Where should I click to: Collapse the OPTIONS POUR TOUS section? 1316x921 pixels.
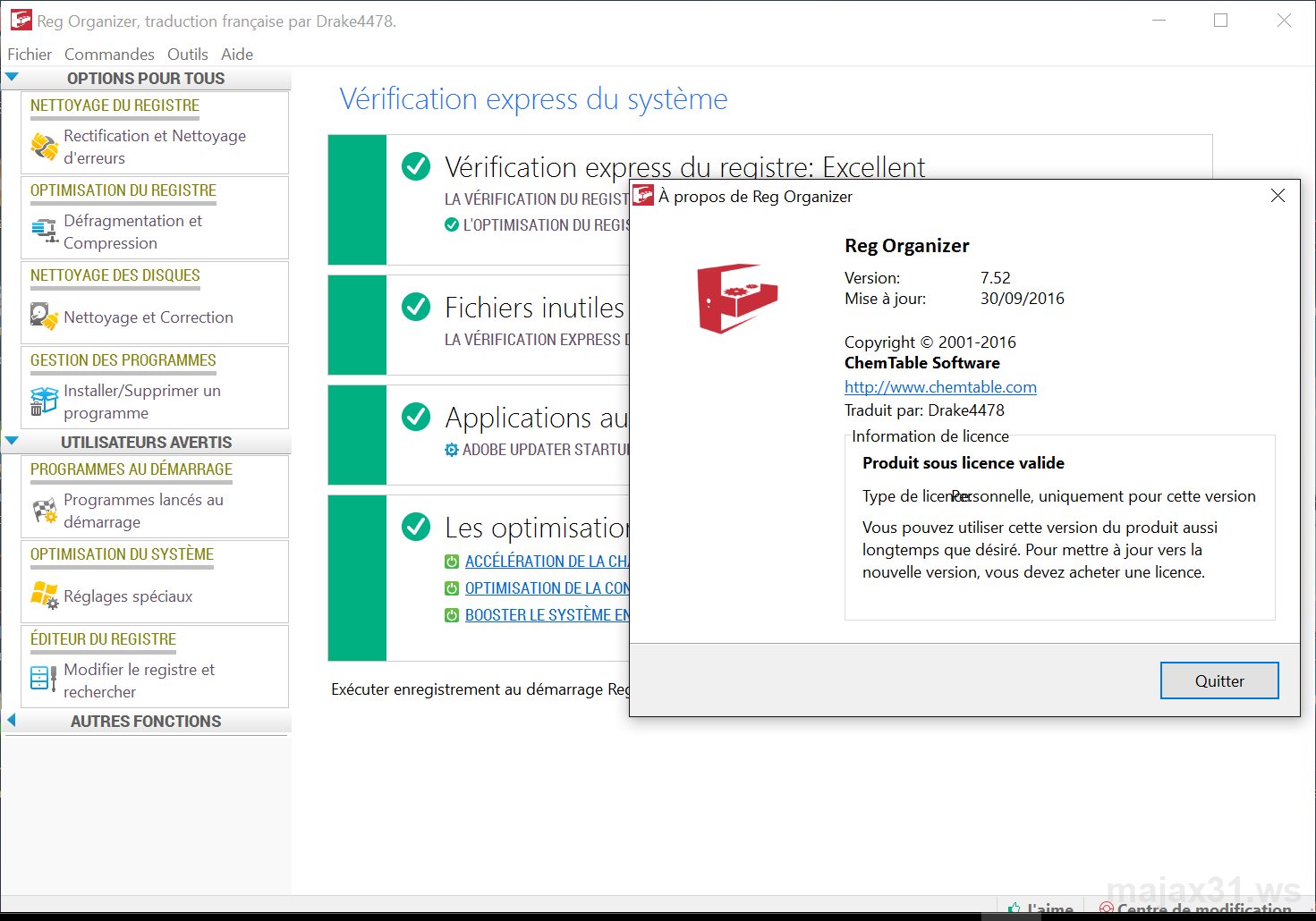tap(12, 78)
